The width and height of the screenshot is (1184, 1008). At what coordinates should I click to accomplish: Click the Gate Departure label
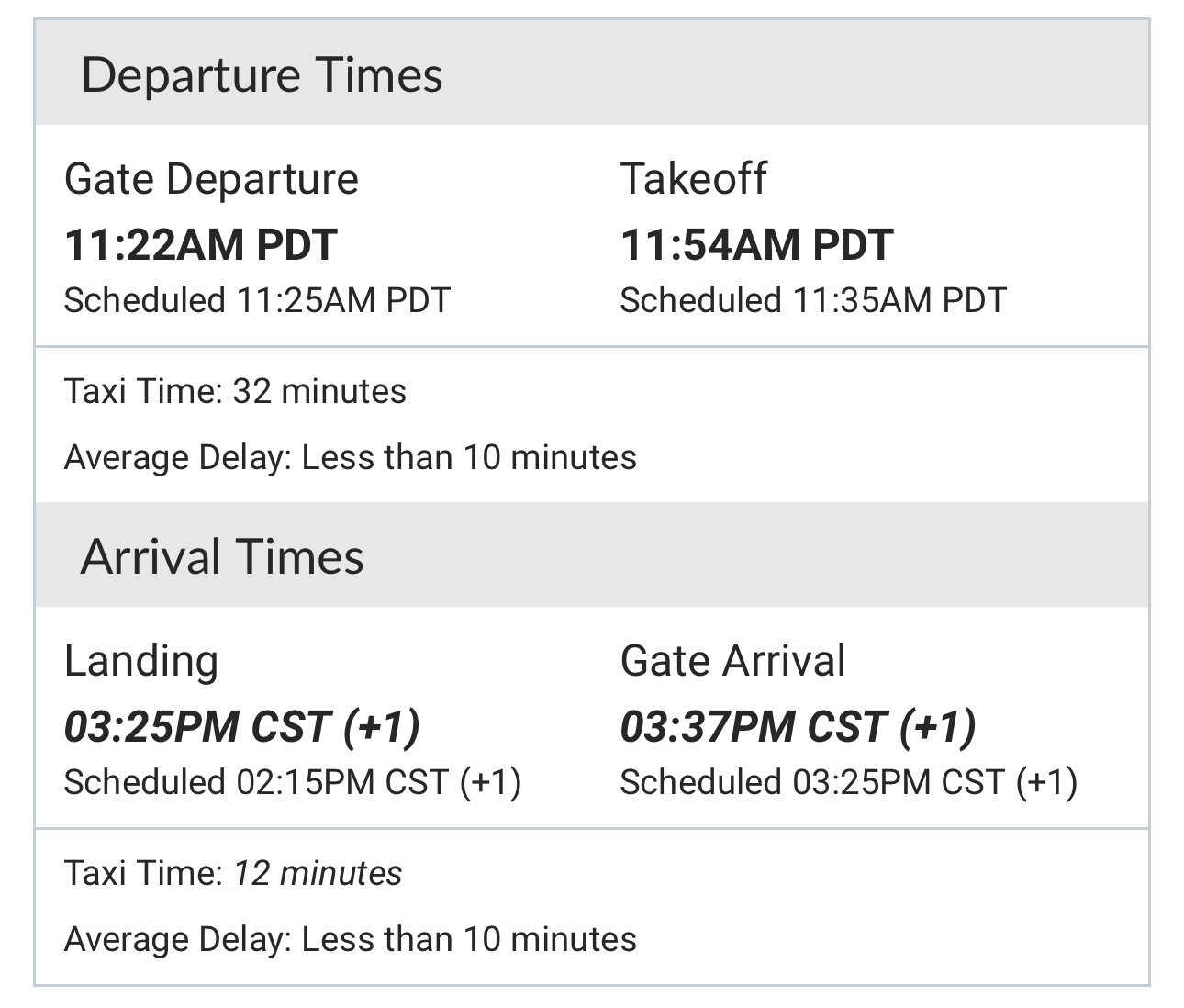point(211,179)
